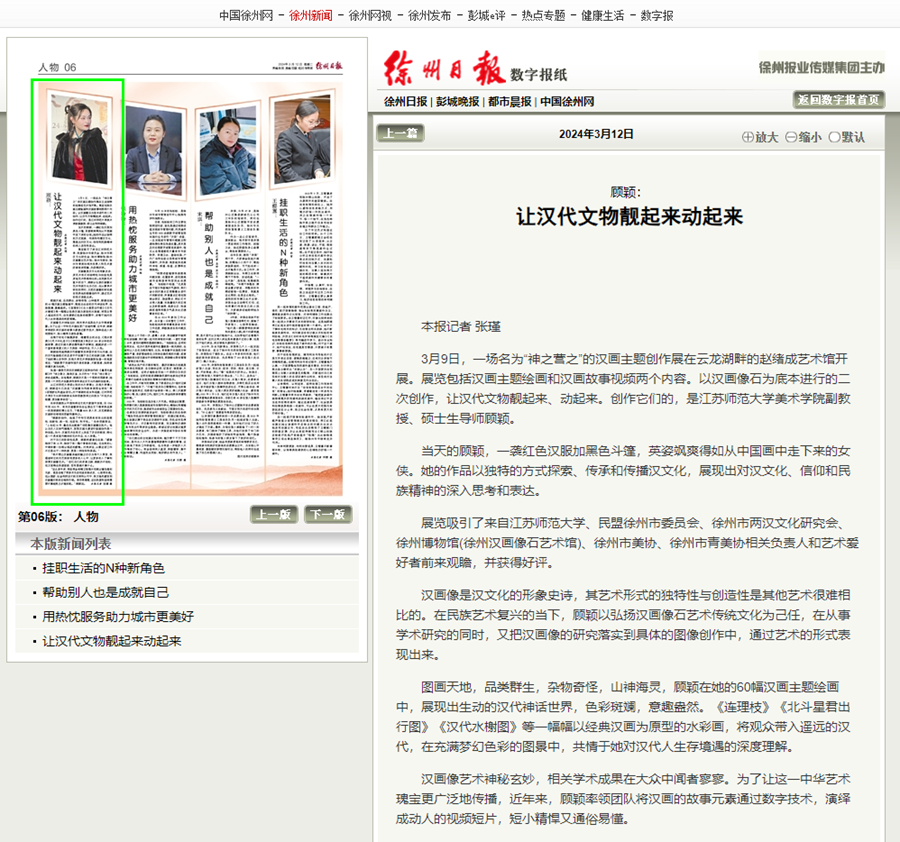
Task: Go to previous page with 上一版
Action: [x=273, y=515]
